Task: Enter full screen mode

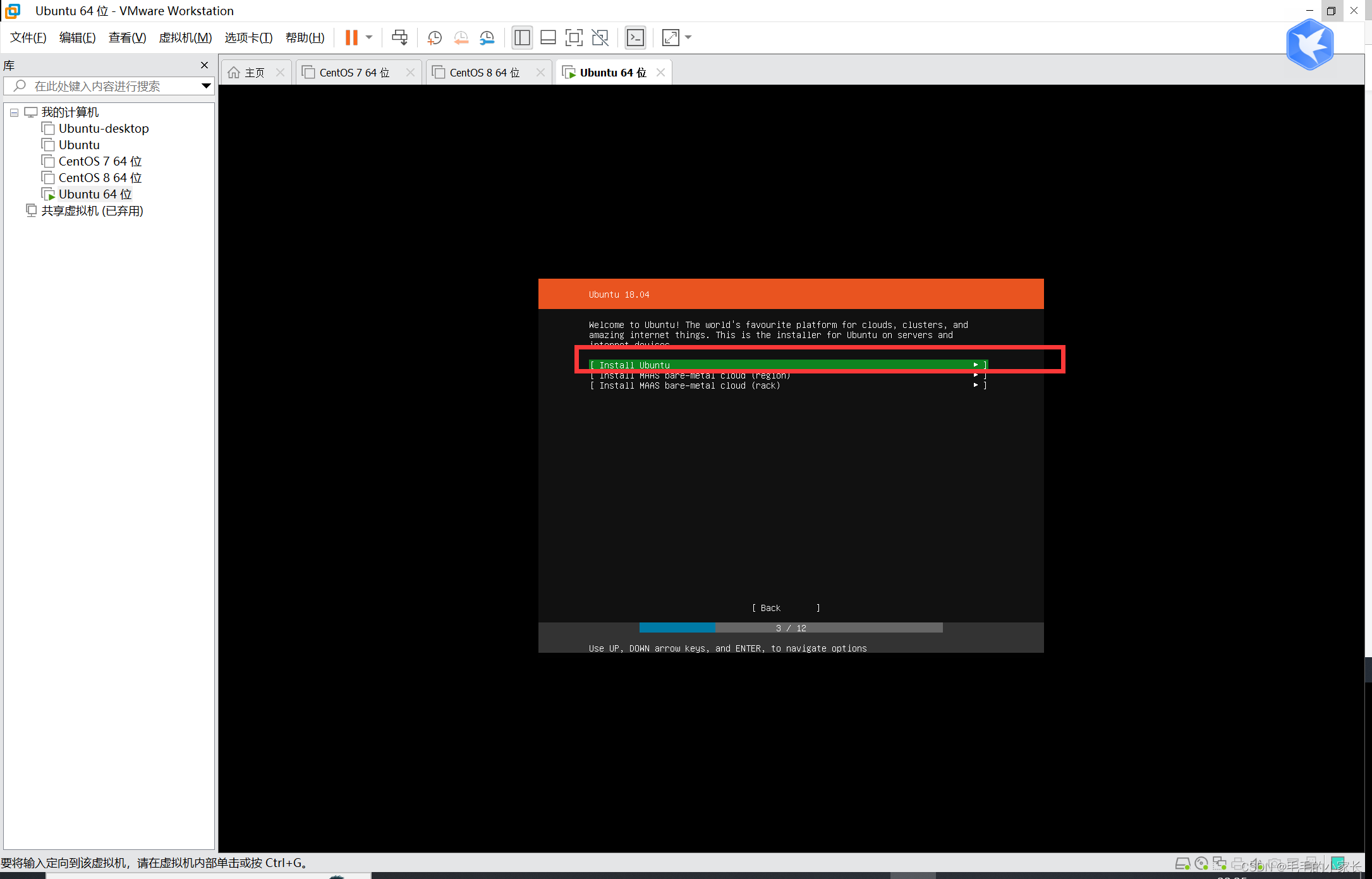Action: tap(574, 38)
